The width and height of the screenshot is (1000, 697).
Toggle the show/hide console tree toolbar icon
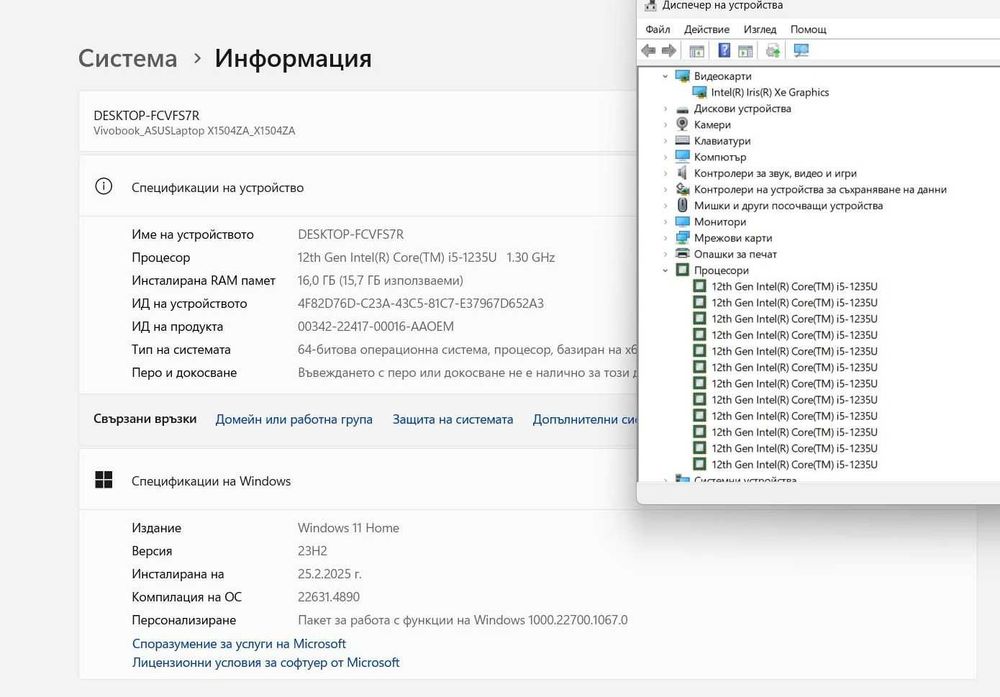[x=696, y=51]
